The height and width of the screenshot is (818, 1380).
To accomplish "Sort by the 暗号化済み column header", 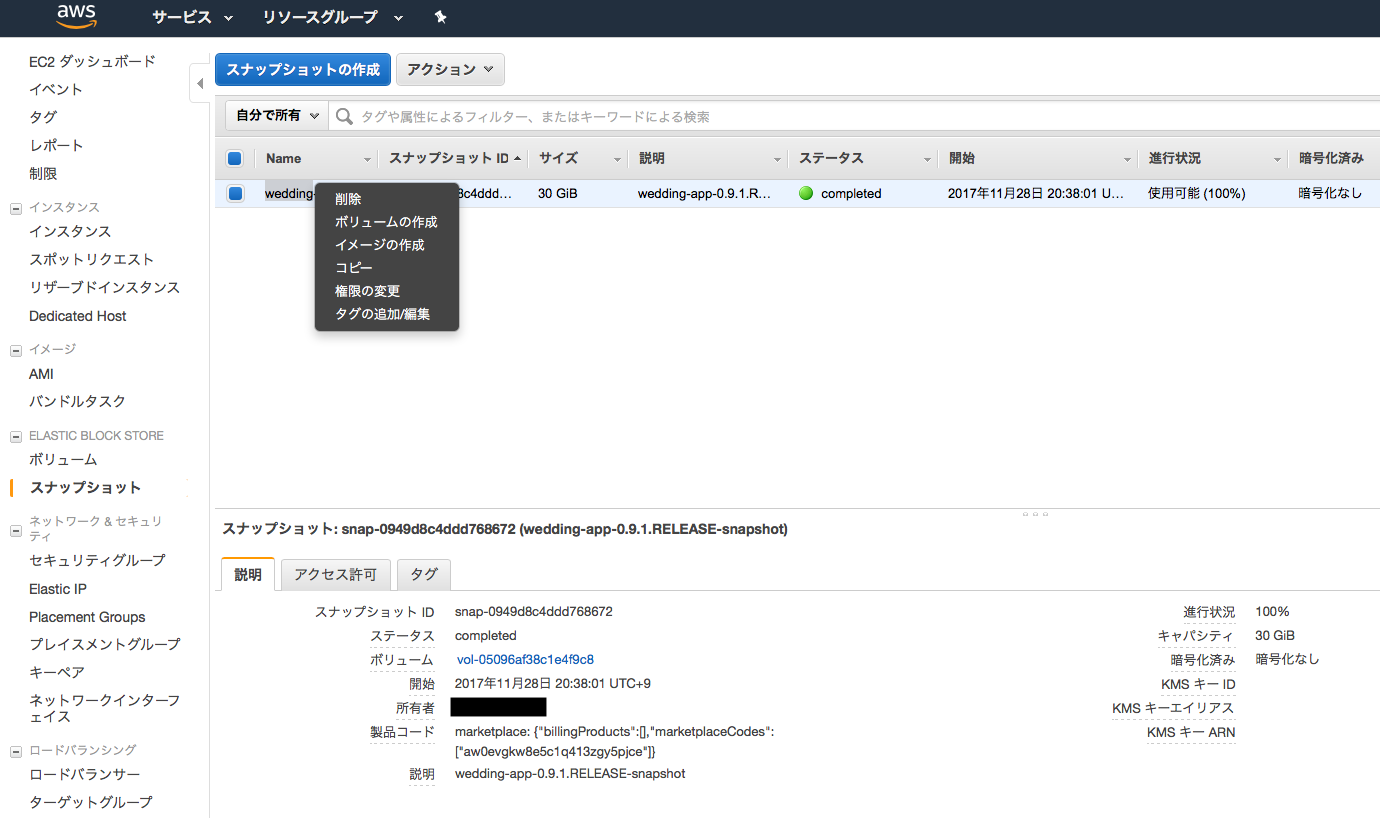I will [x=1334, y=158].
